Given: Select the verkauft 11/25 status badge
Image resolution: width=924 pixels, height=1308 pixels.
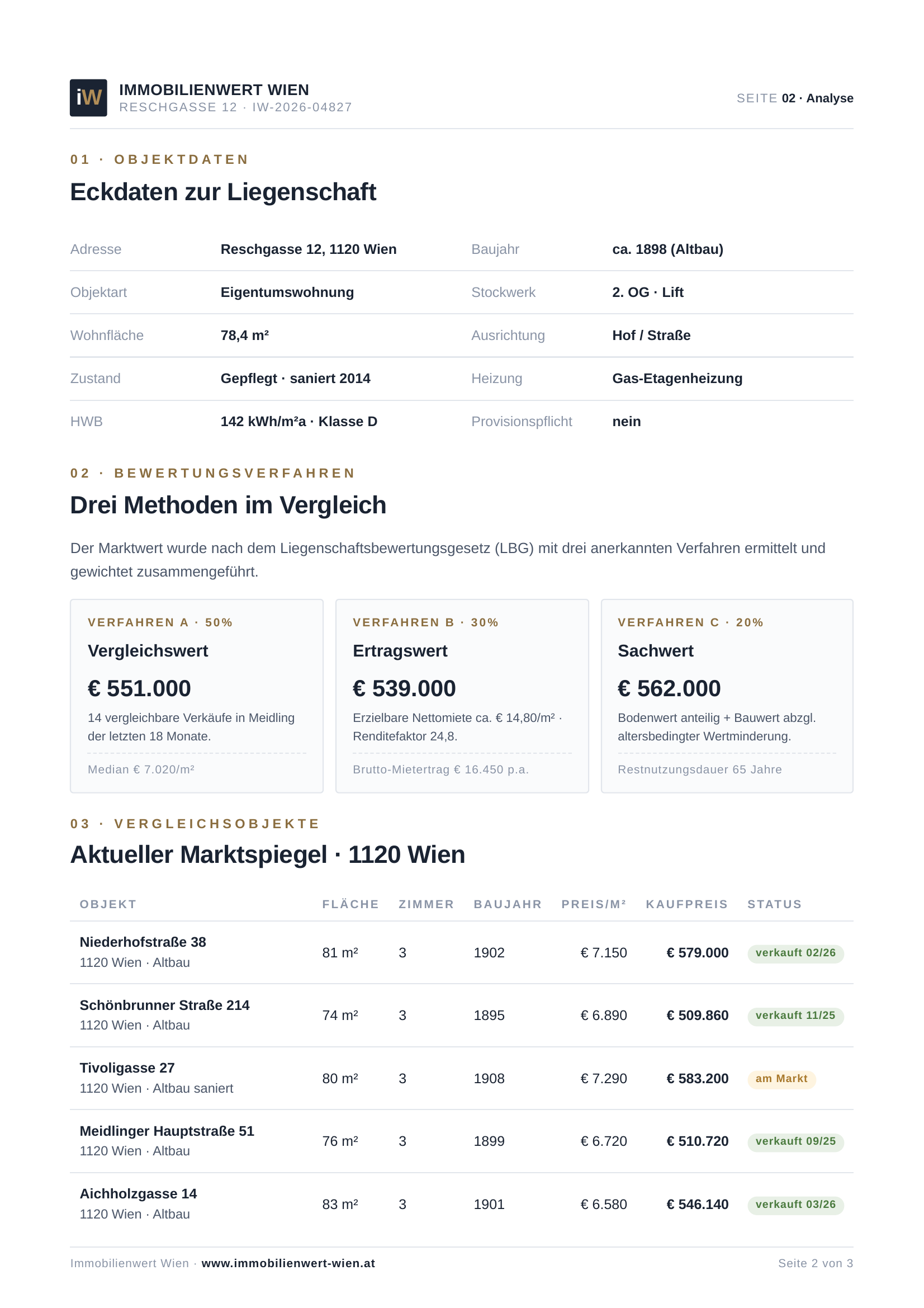Looking at the screenshot, I should (796, 1016).
